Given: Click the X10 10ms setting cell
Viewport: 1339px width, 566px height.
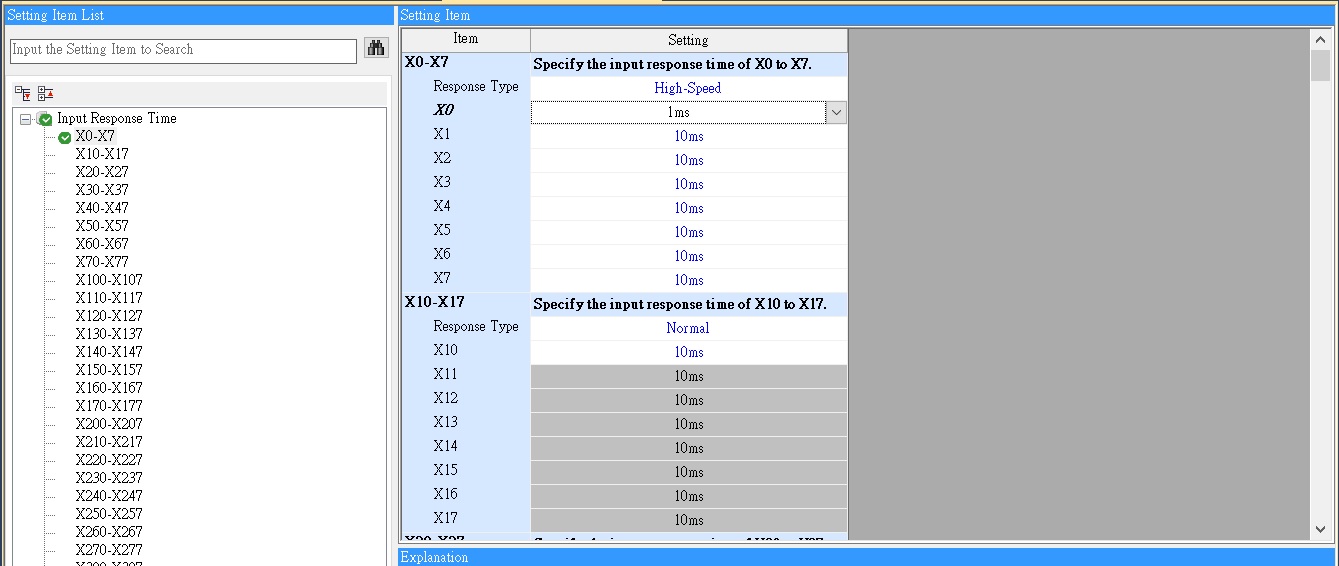Looking at the screenshot, I should click(688, 352).
